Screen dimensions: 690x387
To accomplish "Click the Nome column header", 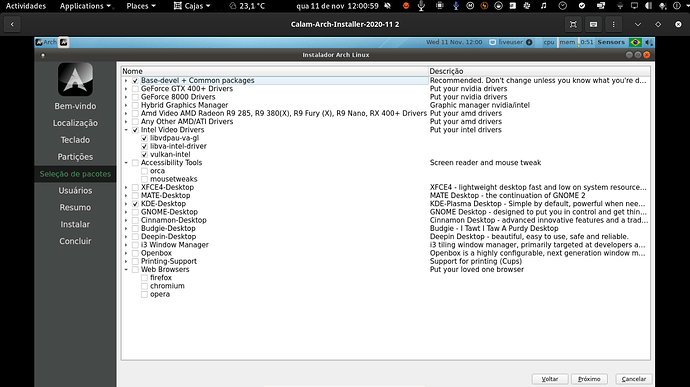I will (275, 71).
